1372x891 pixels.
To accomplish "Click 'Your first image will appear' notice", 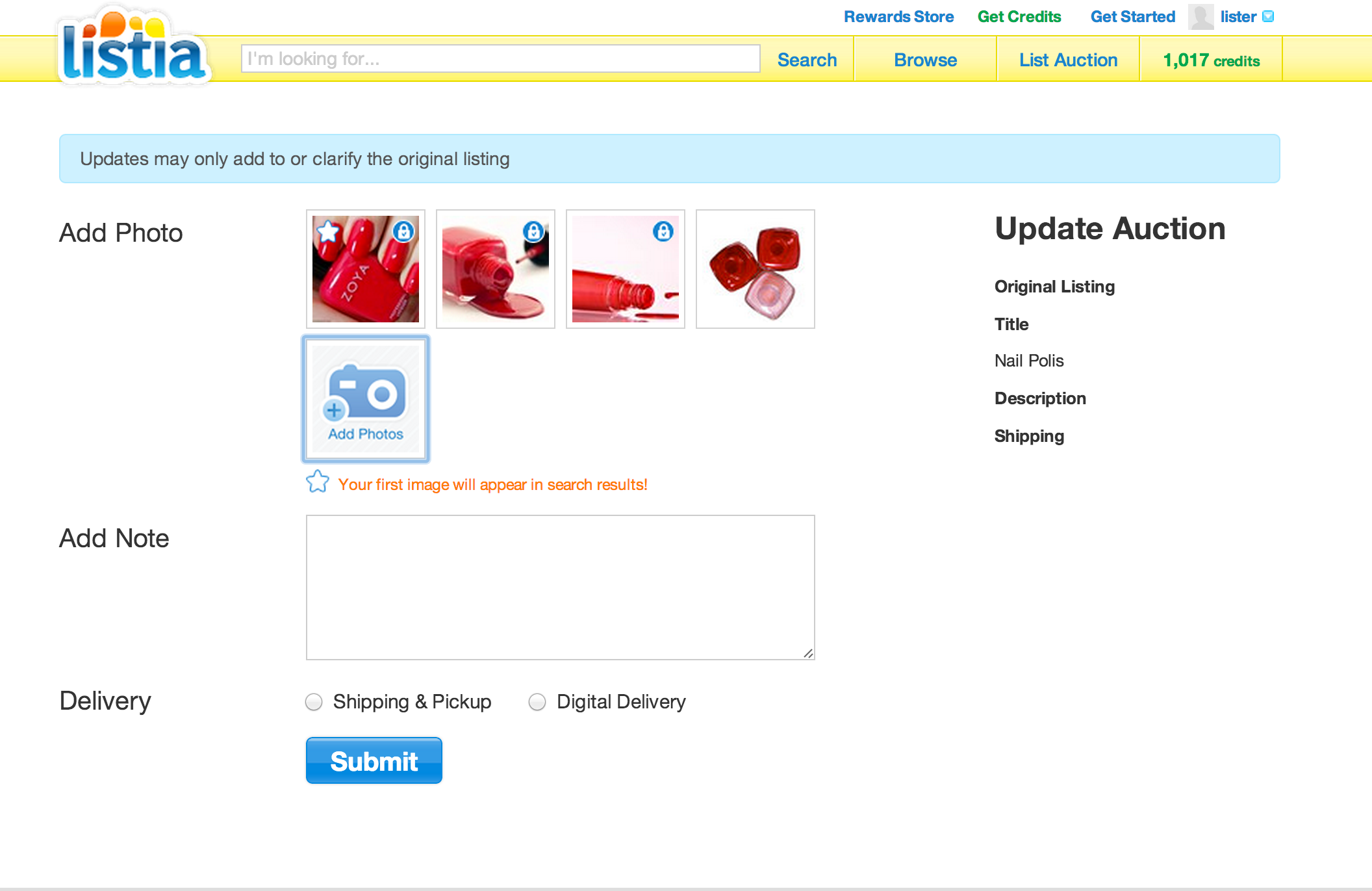I will (492, 485).
